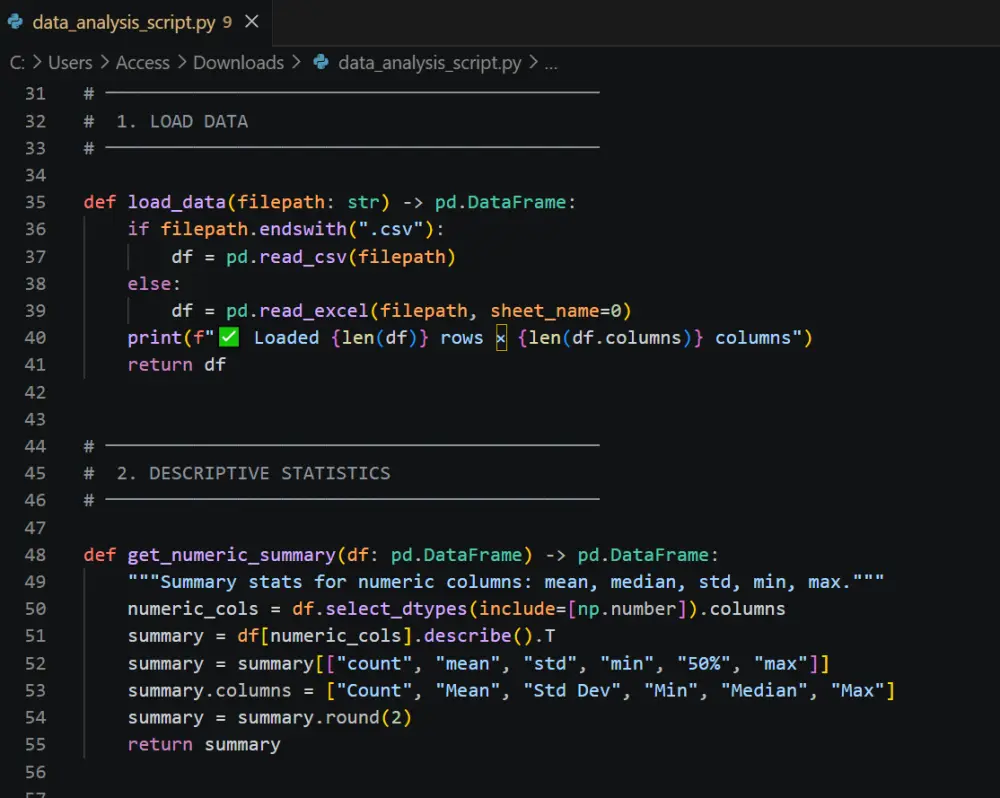Viewport: 1000px width, 798px height.
Task: Click "Std Dev" string on line 53
Action: click(572, 690)
